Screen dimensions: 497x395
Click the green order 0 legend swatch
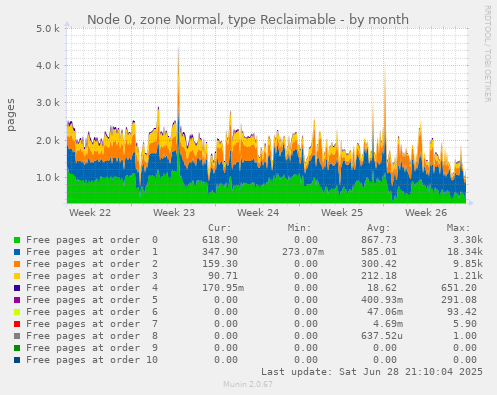(x=17, y=240)
